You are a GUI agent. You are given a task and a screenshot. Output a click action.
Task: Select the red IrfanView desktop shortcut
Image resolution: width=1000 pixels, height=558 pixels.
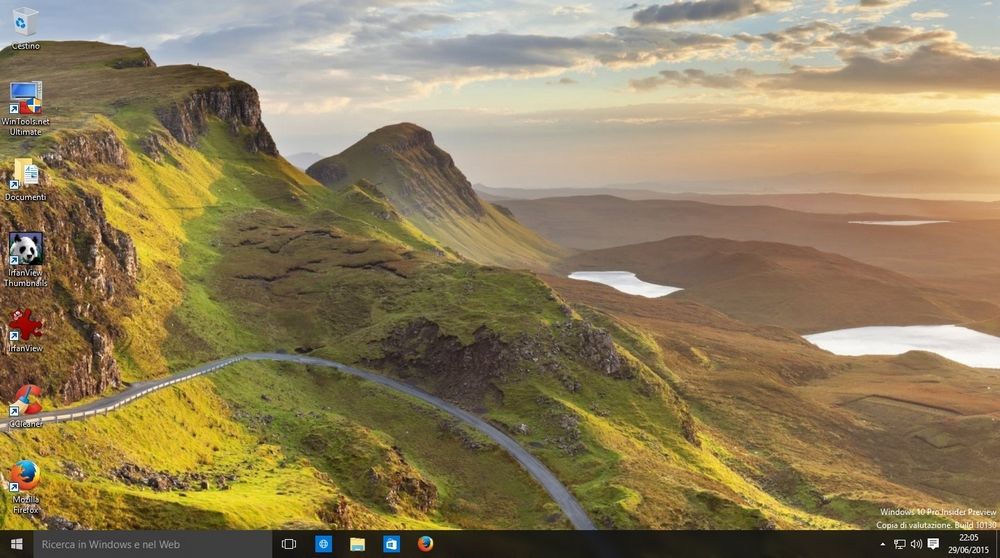pos(25,326)
